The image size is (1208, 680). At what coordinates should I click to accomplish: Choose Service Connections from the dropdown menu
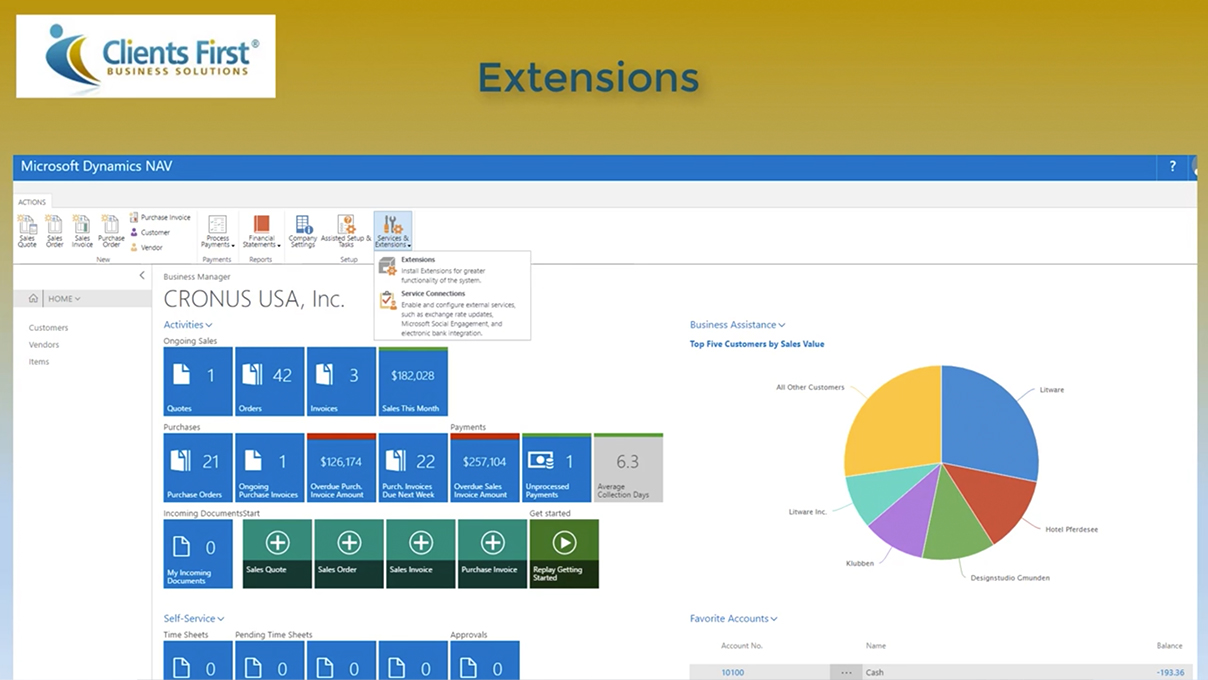tap(452, 313)
